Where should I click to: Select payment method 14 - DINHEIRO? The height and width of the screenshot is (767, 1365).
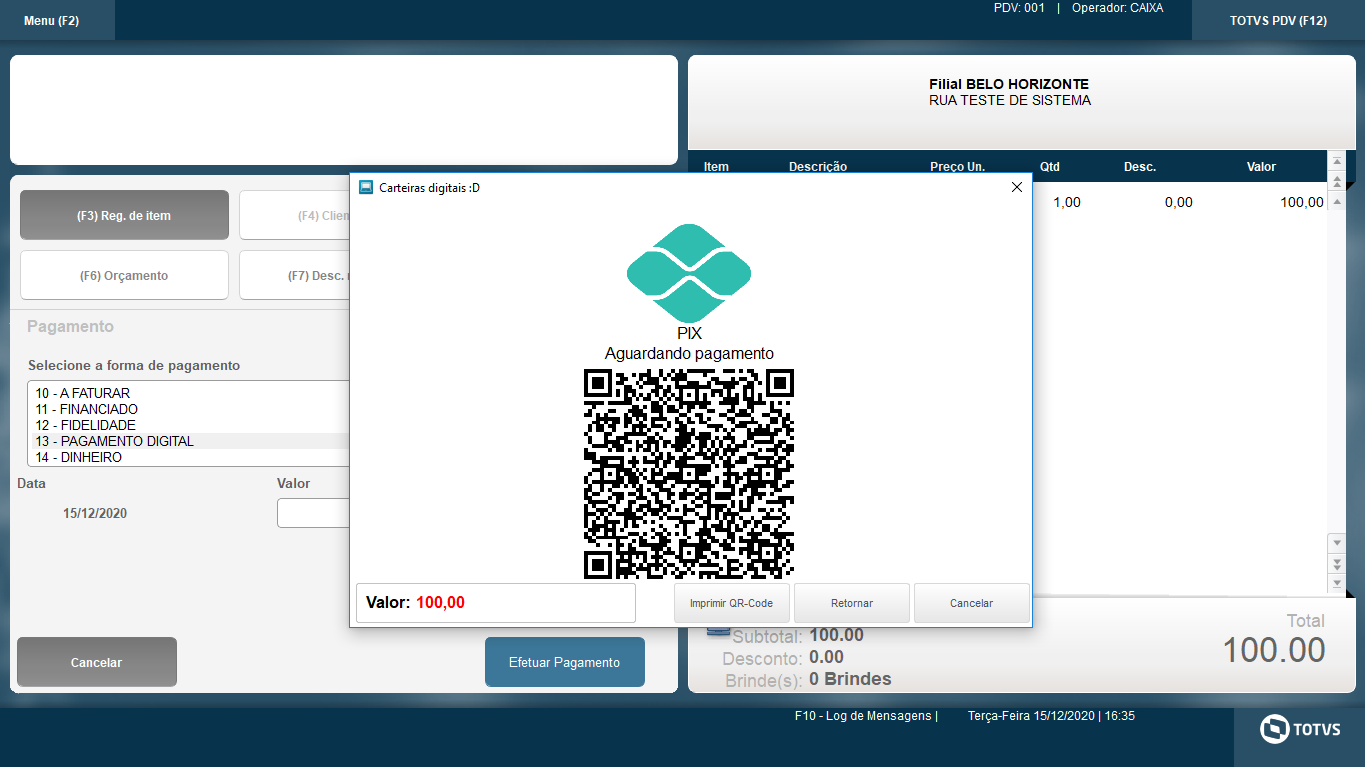[x=189, y=457]
